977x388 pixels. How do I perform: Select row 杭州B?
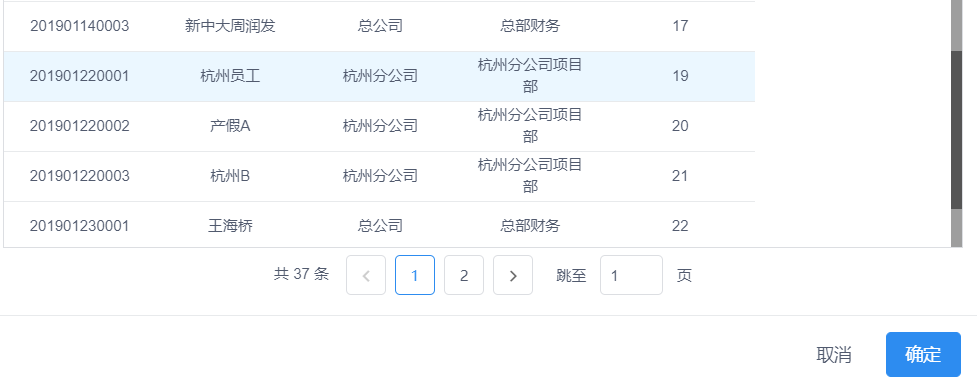[379, 176]
